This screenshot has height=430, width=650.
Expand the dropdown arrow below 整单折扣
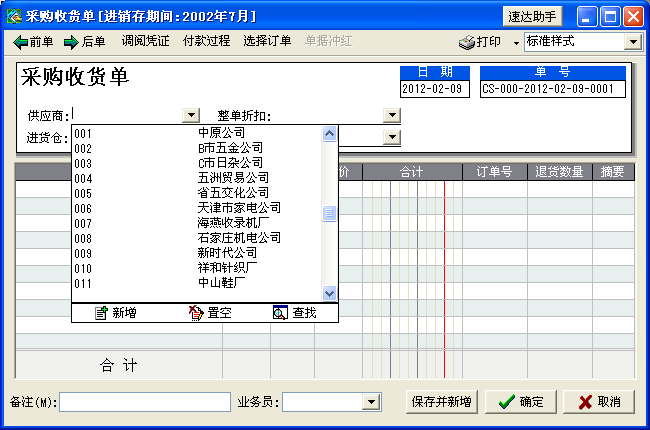point(392,136)
